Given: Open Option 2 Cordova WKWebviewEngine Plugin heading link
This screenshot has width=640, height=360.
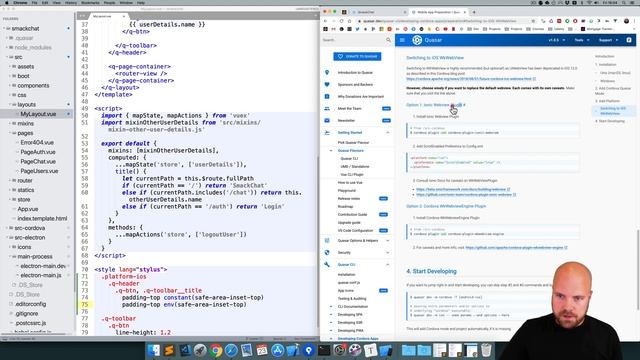Looking at the screenshot, I should [446, 206].
